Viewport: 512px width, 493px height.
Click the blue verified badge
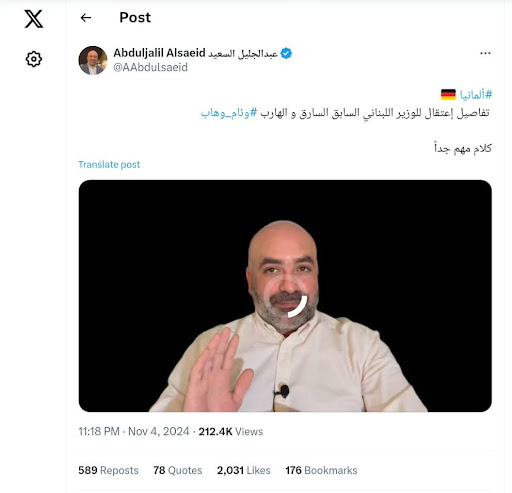point(286,53)
